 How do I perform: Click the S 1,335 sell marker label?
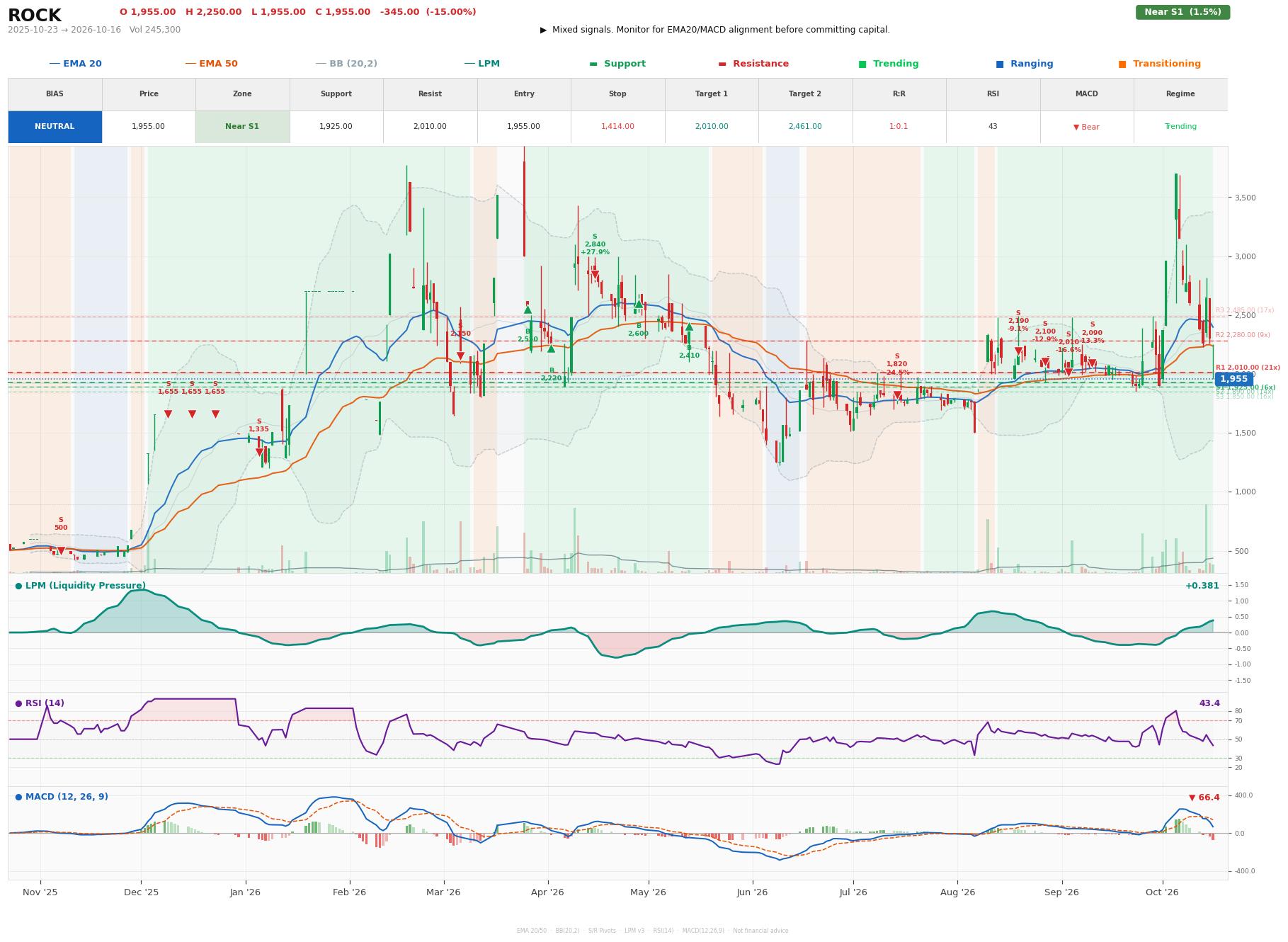(258, 426)
